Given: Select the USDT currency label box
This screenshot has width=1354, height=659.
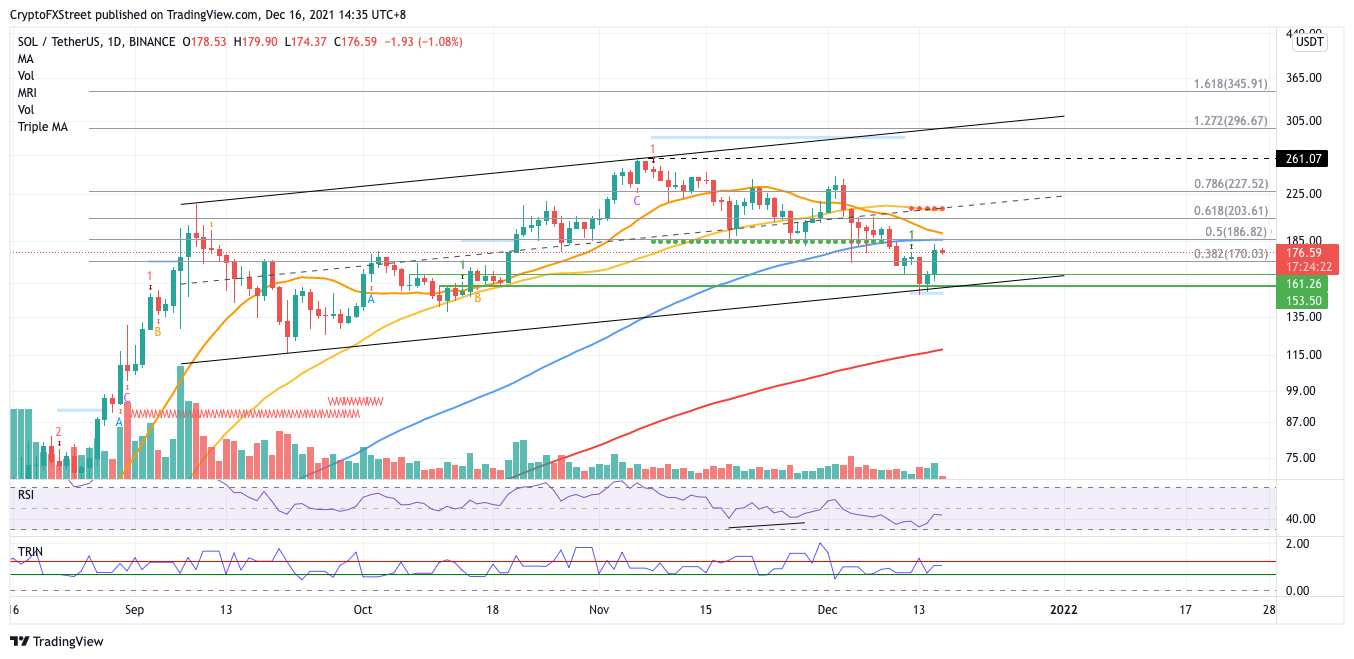Looking at the screenshot, I should click(1309, 42).
